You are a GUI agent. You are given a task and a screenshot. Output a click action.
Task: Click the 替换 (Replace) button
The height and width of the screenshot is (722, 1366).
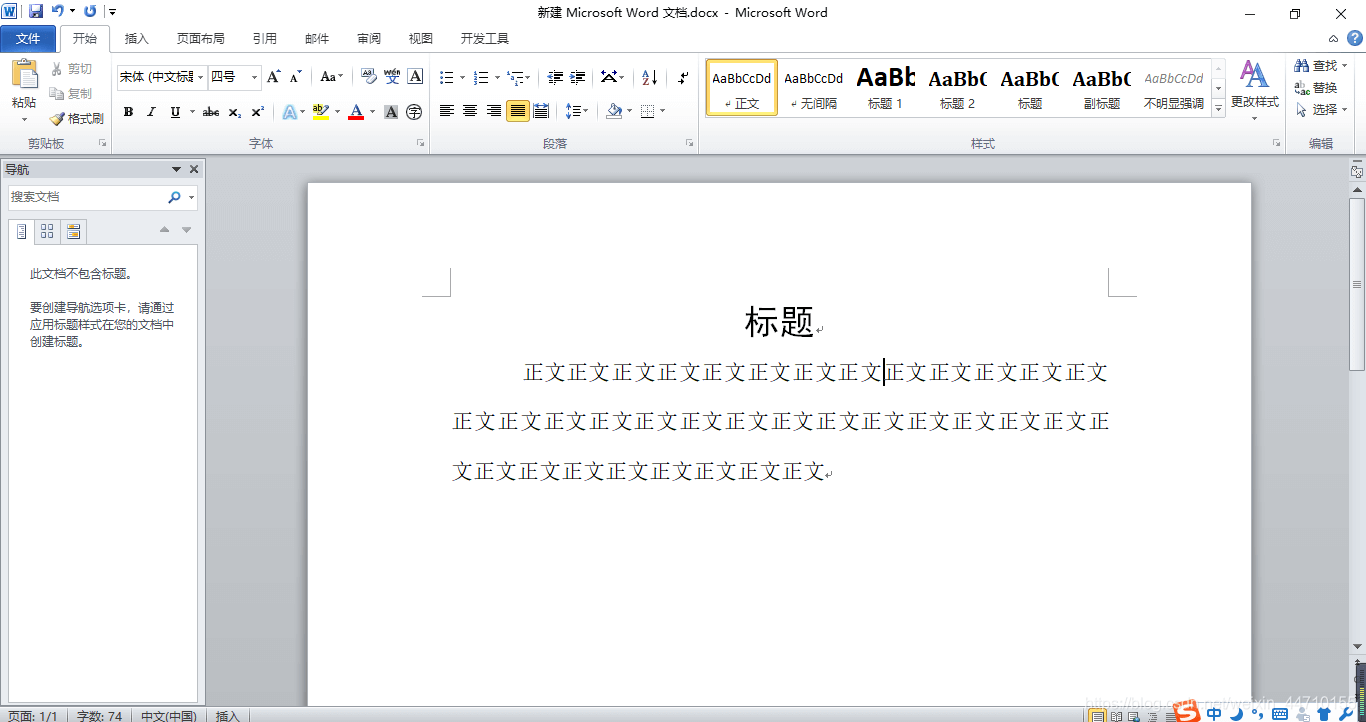click(x=1316, y=88)
